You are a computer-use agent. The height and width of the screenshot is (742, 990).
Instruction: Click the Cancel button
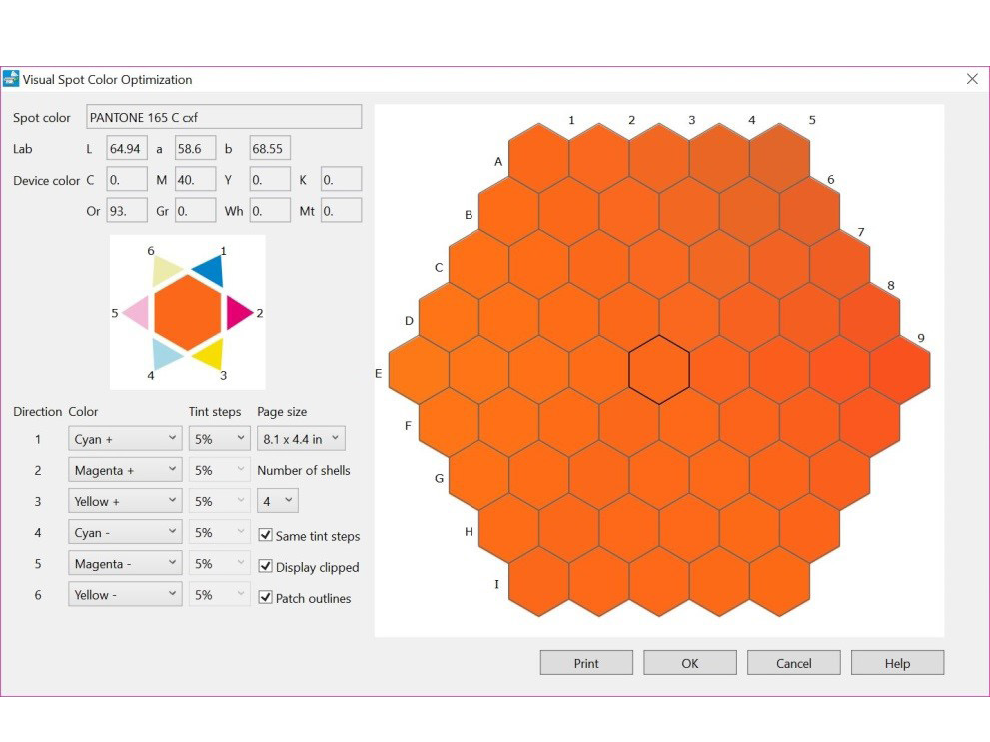pyautogui.click(x=794, y=663)
